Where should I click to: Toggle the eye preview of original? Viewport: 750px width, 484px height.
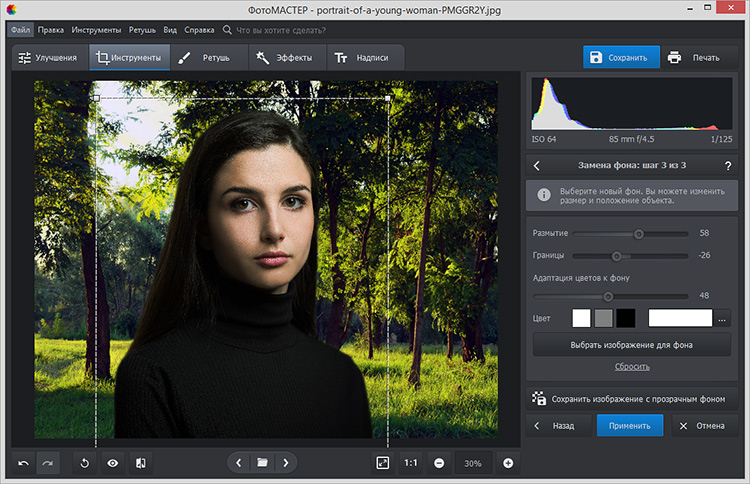113,463
